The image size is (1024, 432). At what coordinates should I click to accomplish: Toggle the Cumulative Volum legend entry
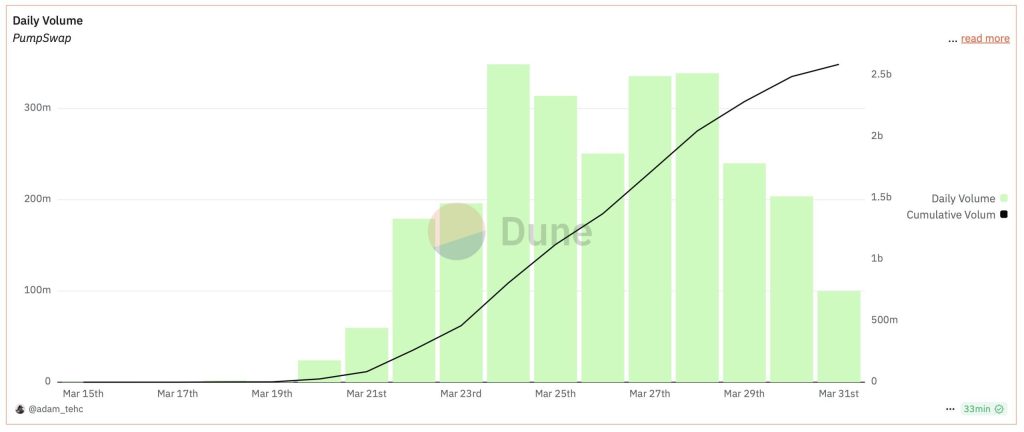(957, 215)
